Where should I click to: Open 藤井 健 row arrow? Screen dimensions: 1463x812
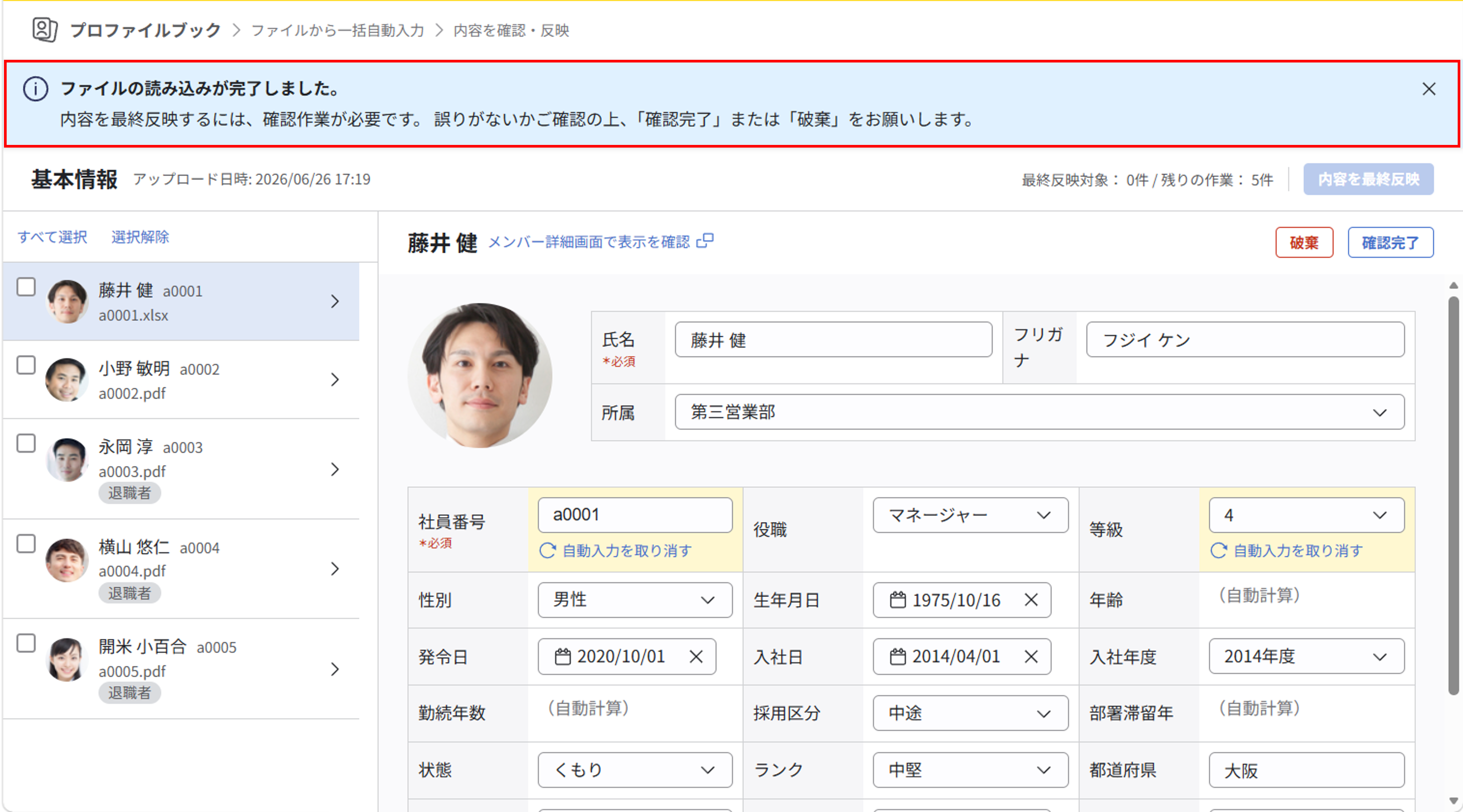pyautogui.click(x=335, y=301)
